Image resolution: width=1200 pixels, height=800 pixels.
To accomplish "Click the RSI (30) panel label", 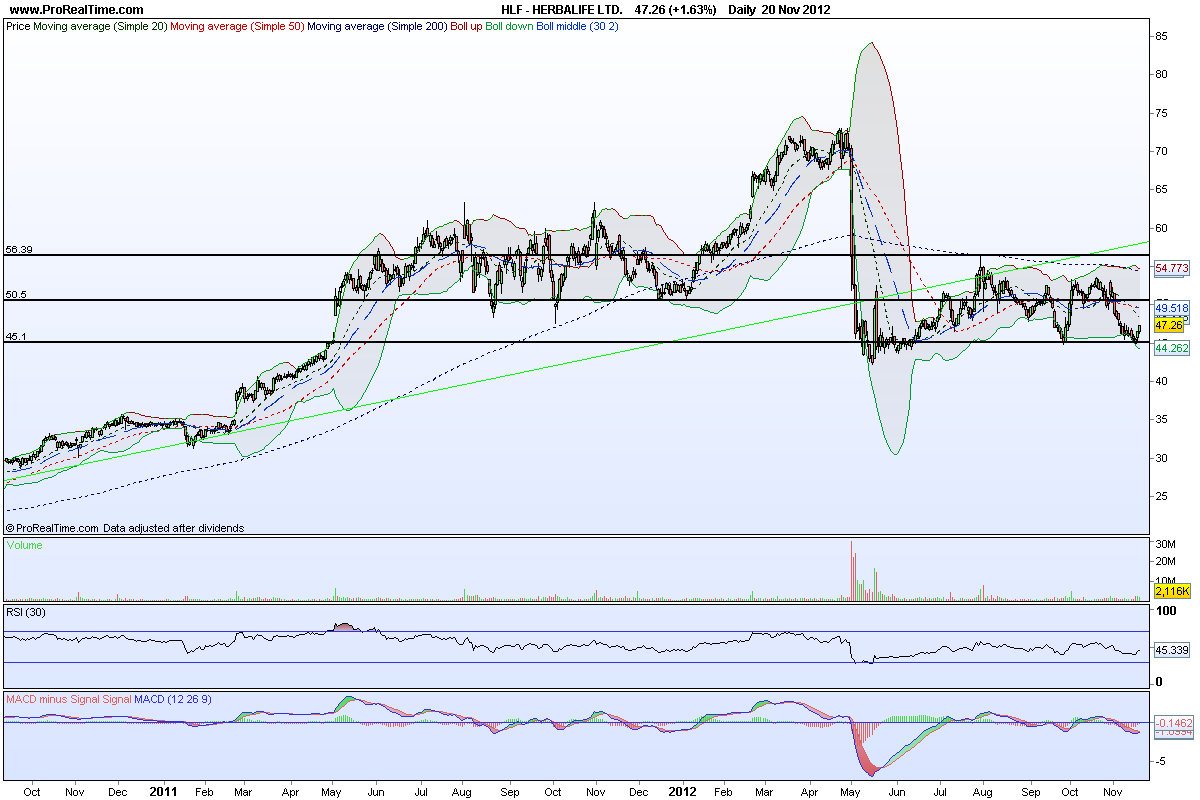I will point(26,612).
